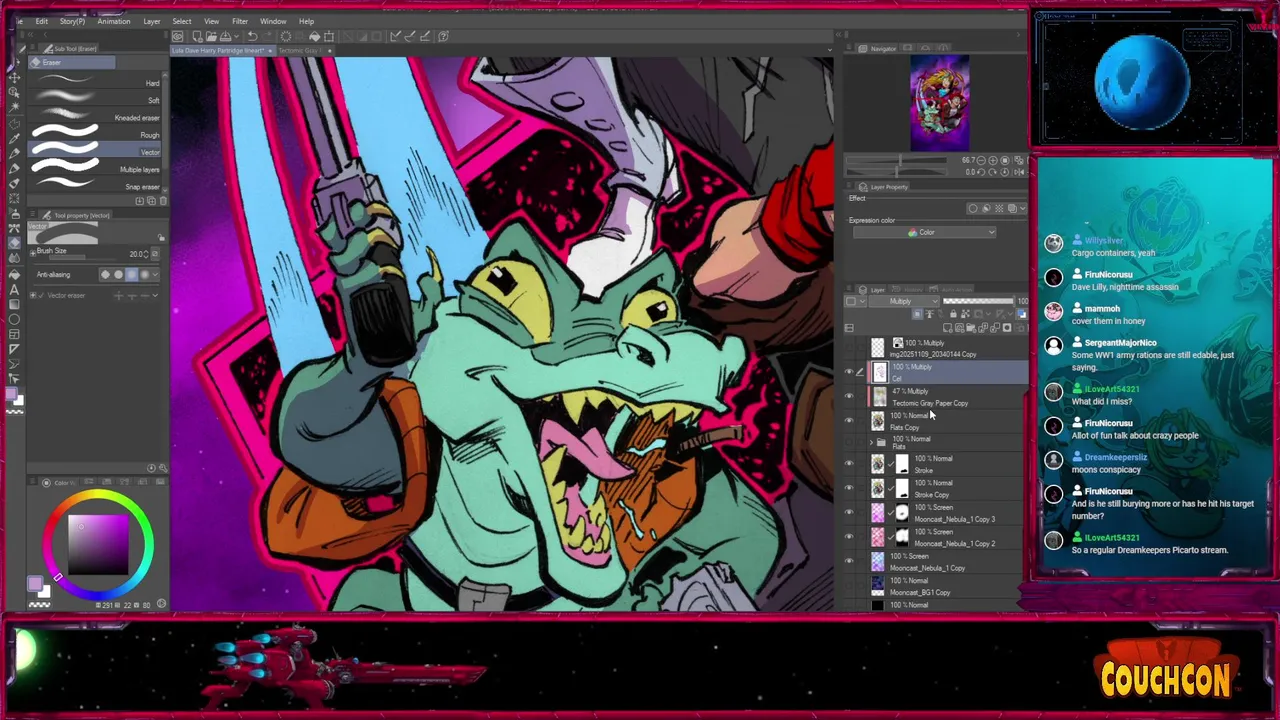Click the Fill icon in command bar
The height and width of the screenshot is (720, 1280).
pyautogui.click(x=315, y=36)
